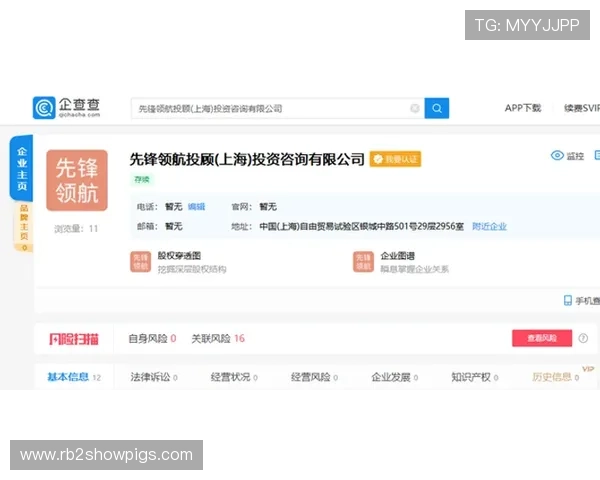Click the 股权穿透图 icon

pyautogui.click(x=140, y=261)
